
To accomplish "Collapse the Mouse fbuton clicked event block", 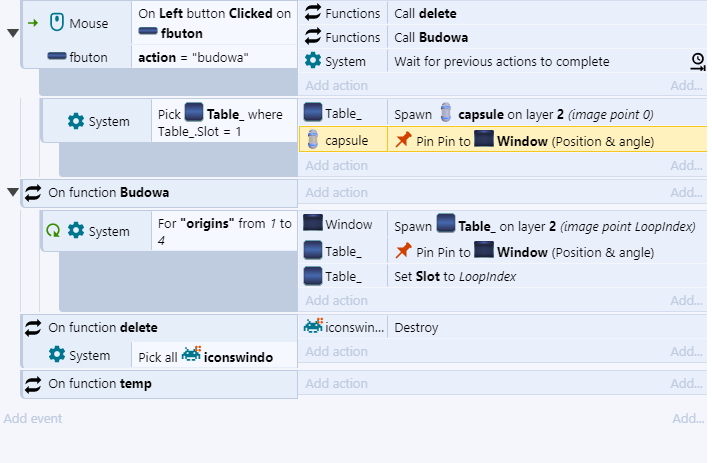I will [13, 33].
